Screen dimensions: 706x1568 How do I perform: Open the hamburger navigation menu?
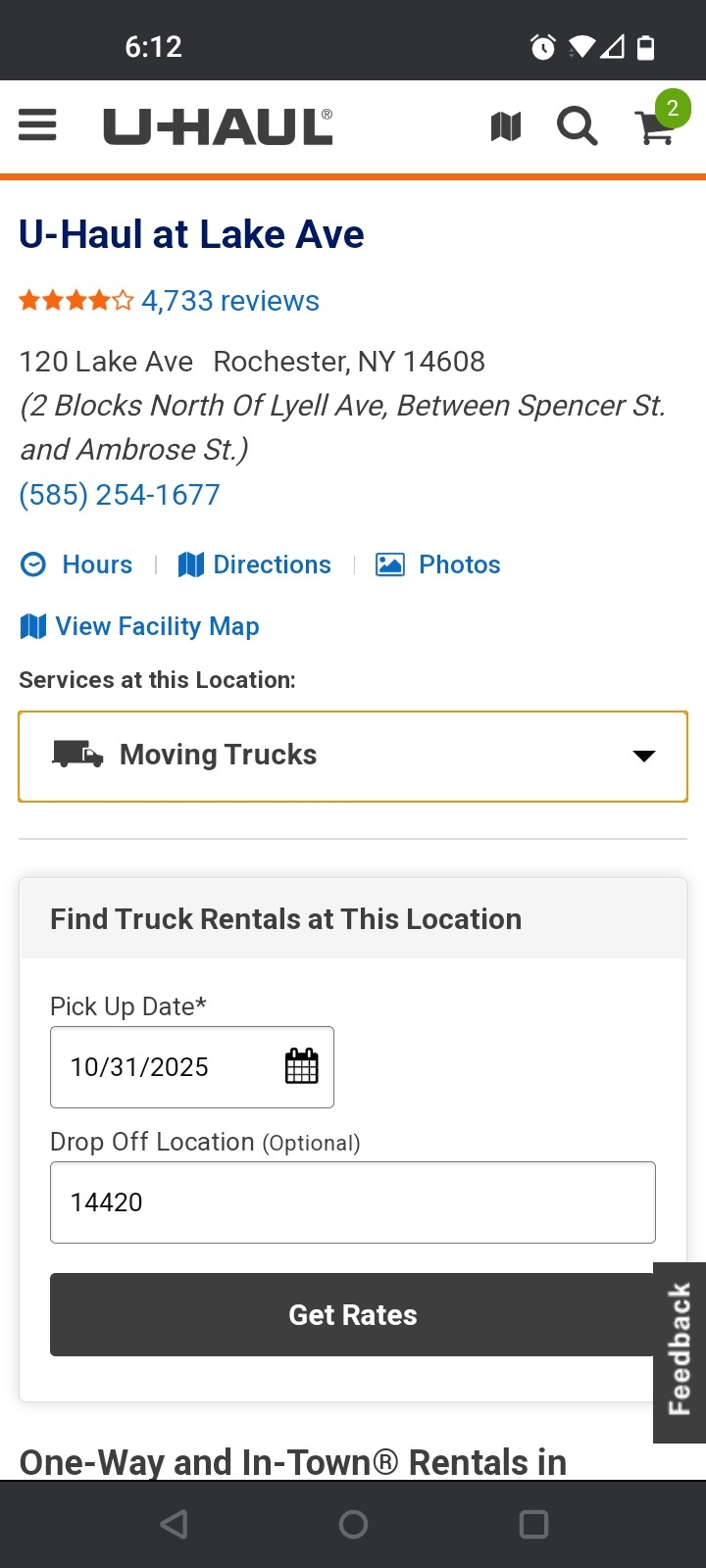pos(37,125)
